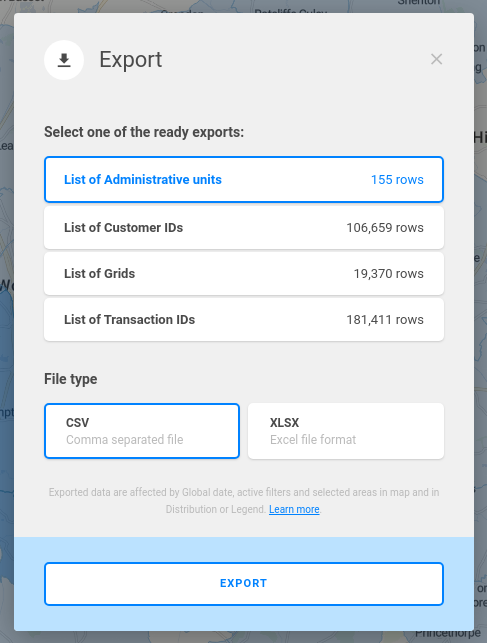
Task: Click the download arrow icon beside Export
Action: (64, 60)
